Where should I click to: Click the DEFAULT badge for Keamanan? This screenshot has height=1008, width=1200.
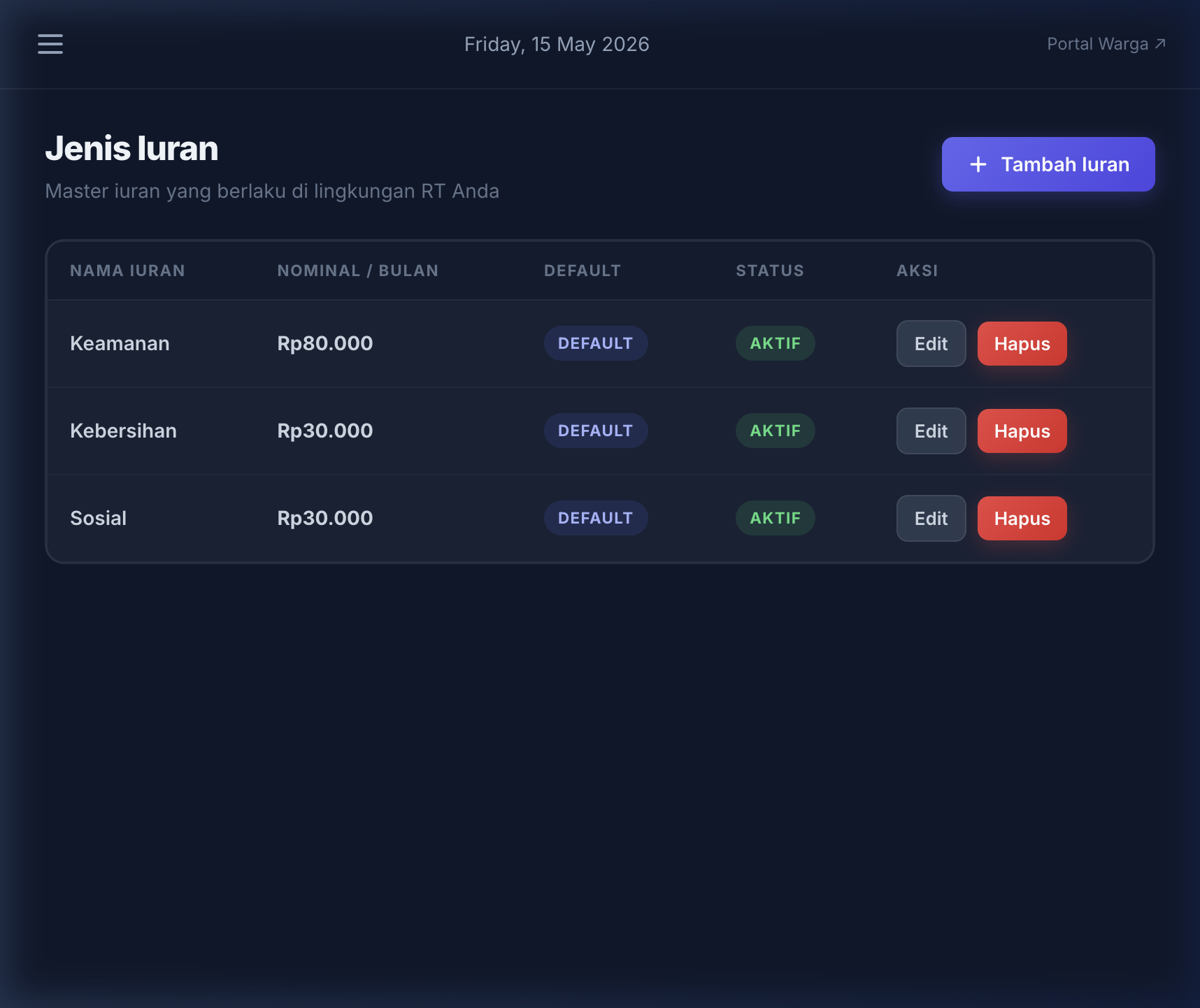(596, 343)
